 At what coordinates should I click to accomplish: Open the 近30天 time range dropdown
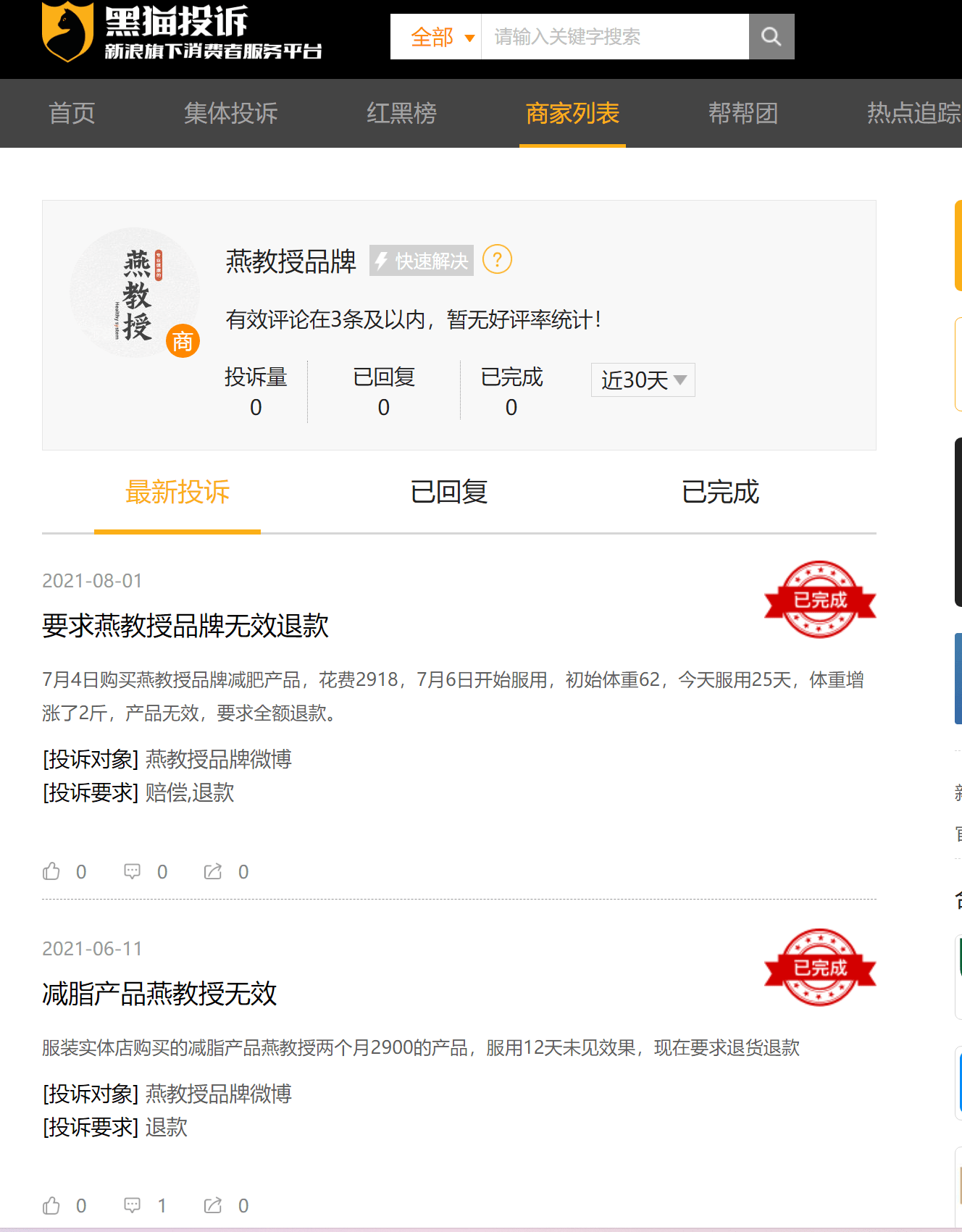point(643,380)
